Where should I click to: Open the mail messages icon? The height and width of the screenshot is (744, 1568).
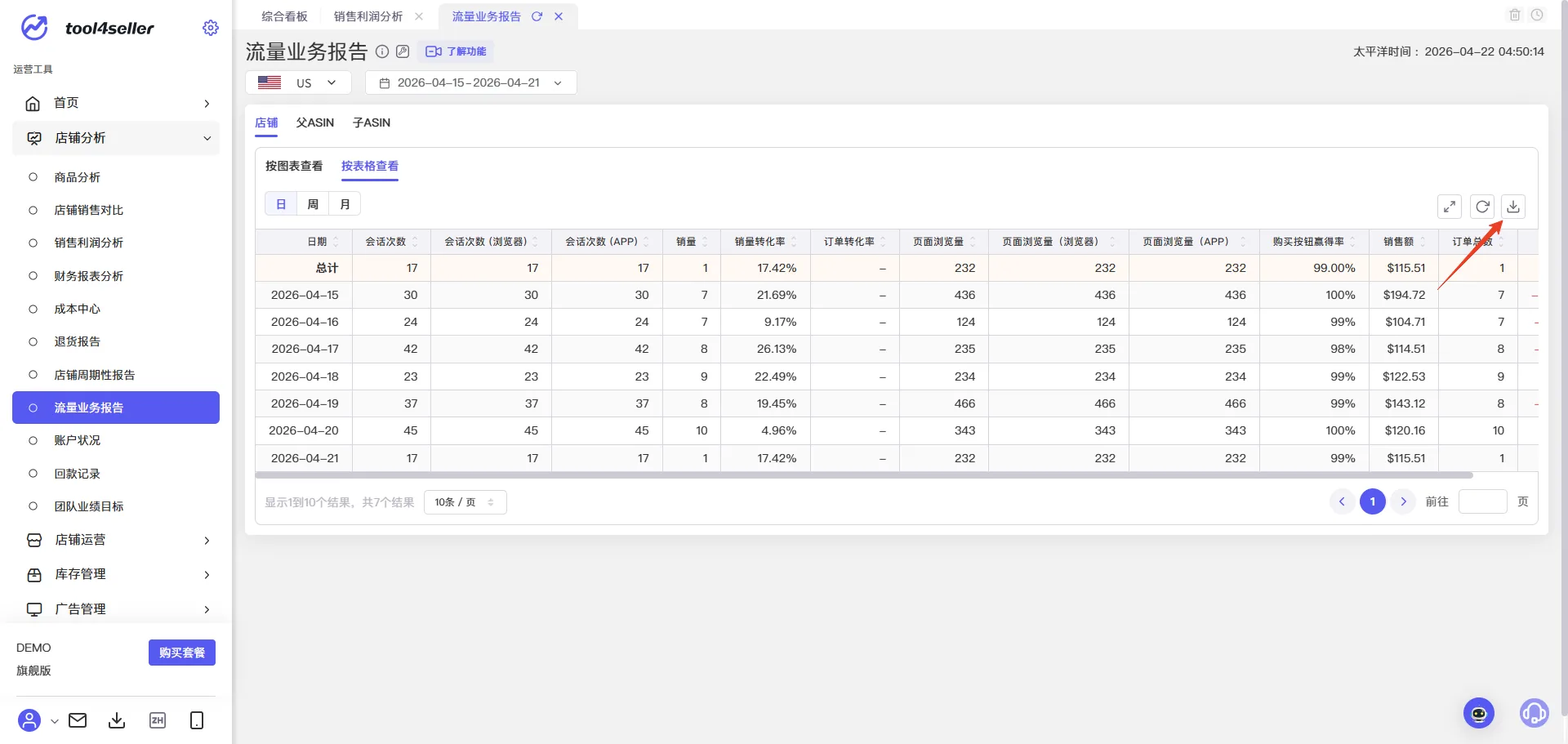[x=78, y=720]
